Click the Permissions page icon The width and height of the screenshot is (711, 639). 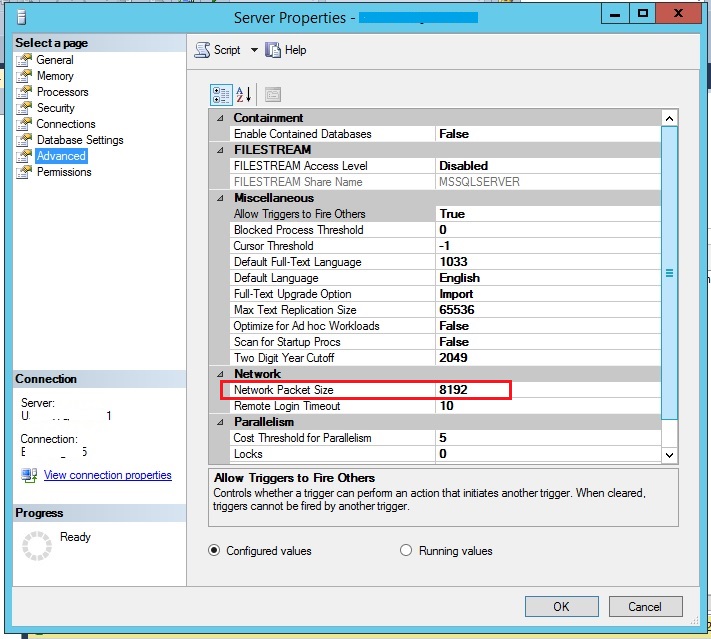point(24,172)
